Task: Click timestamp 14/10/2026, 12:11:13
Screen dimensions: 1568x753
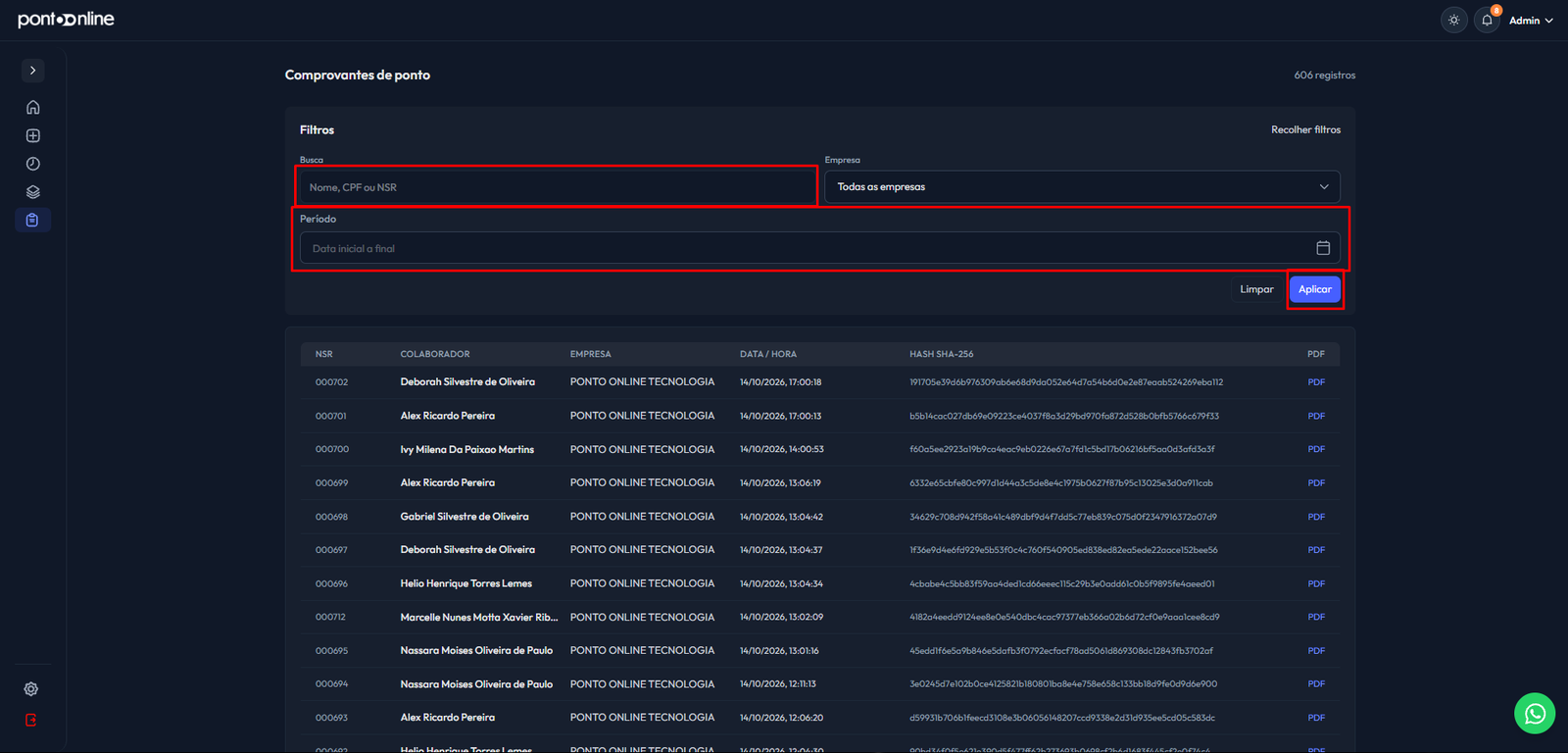Action: point(778,684)
